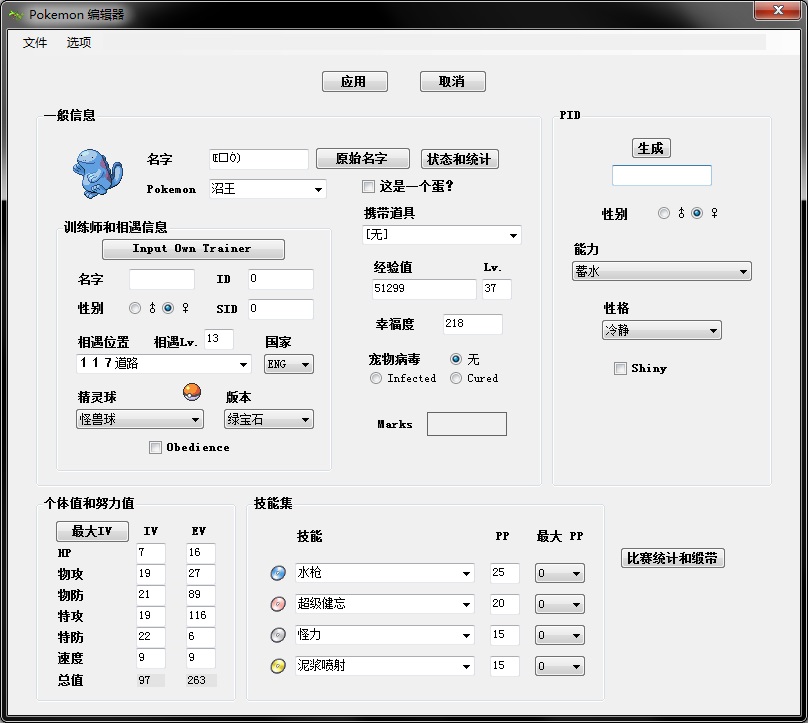Viewport: 808px width, 723px height.
Task: Open the 水枪 move dropdown
Action: pos(385,573)
